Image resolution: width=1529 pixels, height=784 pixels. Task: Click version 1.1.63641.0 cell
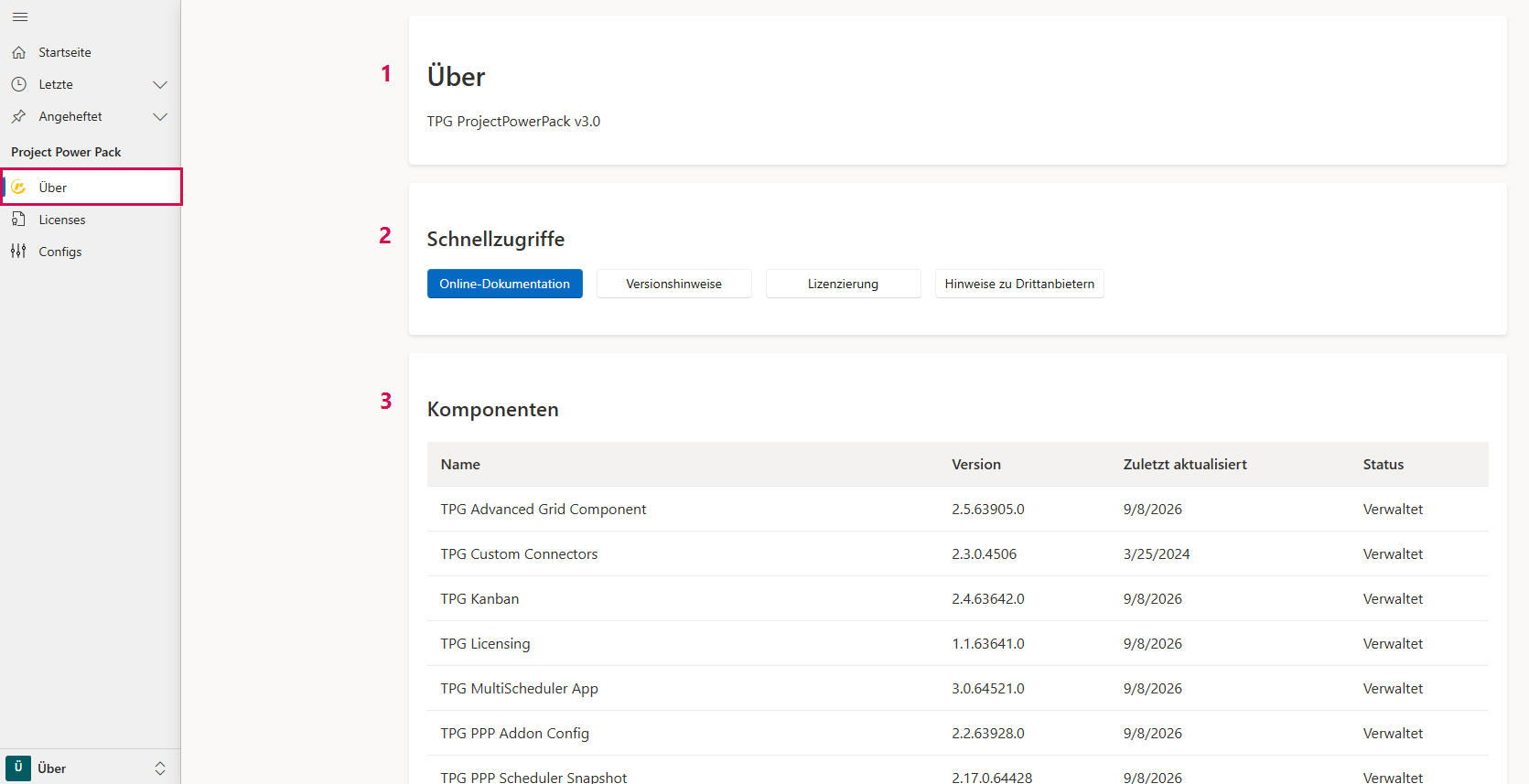[x=988, y=644]
